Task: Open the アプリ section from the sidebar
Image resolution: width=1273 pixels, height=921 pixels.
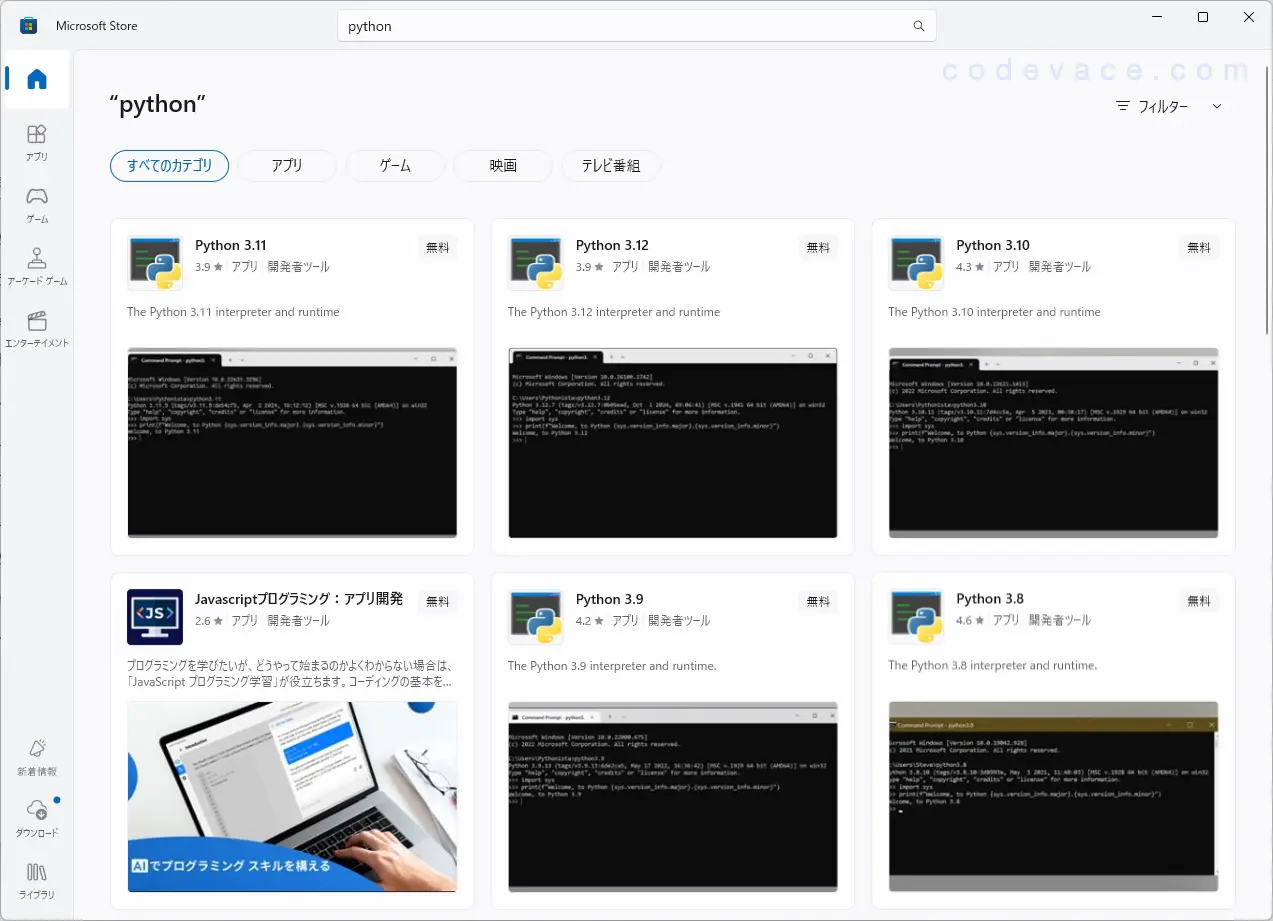Action: click(x=36, y=140)
